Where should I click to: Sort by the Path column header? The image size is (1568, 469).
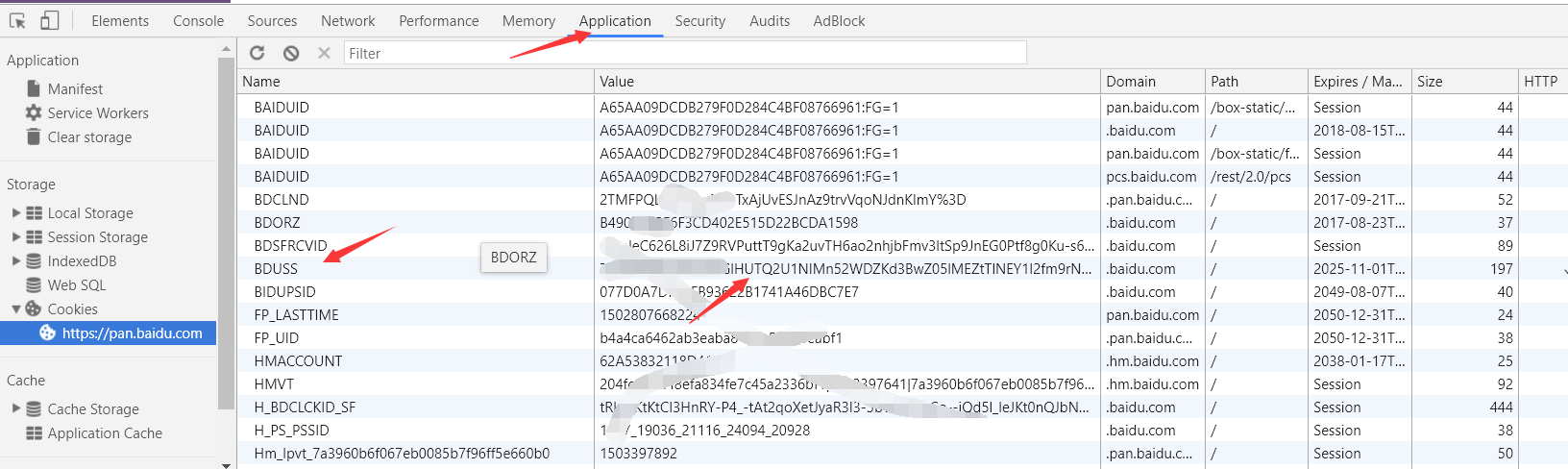pos(1257,82)
